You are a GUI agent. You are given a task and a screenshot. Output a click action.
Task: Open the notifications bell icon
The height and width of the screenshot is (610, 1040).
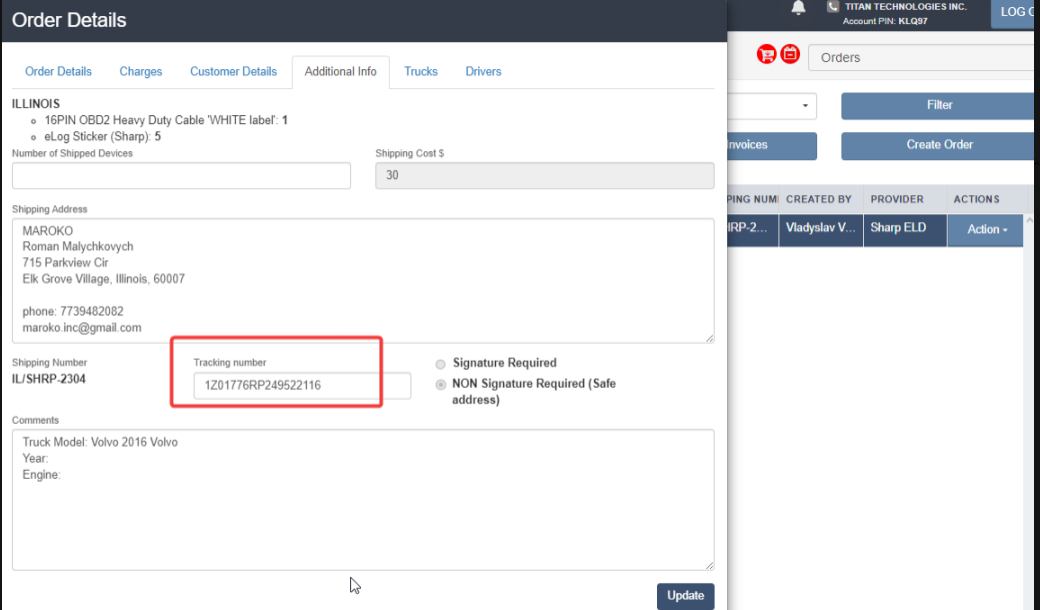(798, 7)
